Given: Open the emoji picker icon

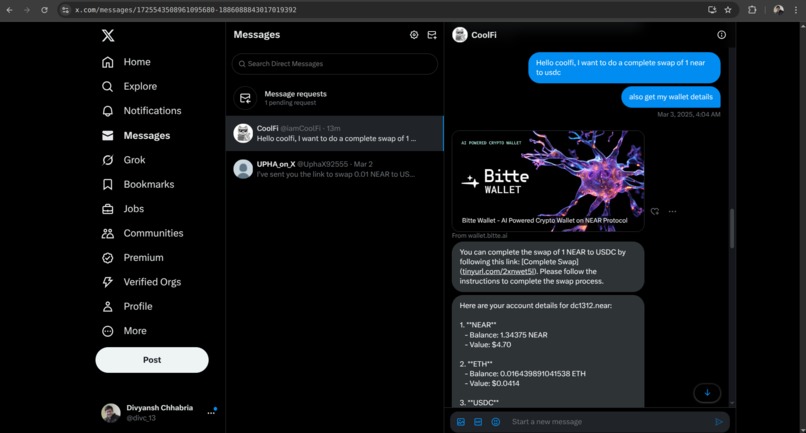Looking at the screenshot, I should pos(496,422).
